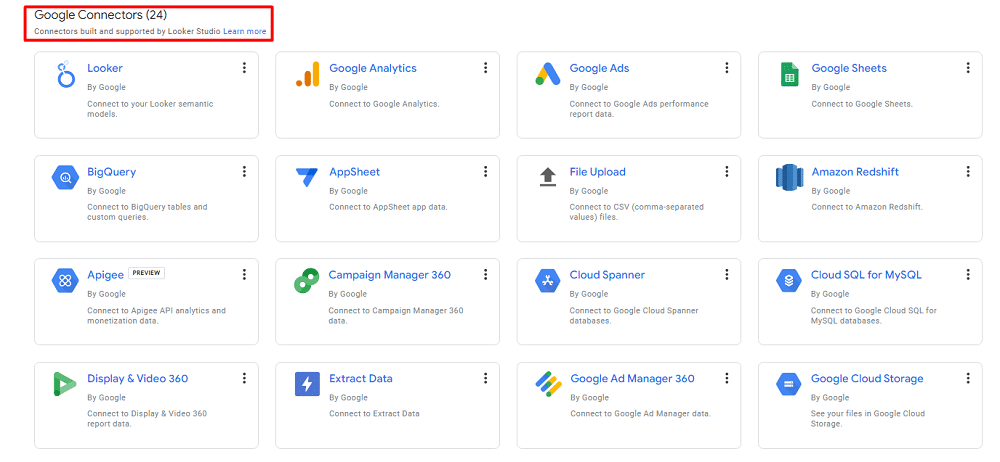Open the Google Ads card overflow menu

click(726, 68)
